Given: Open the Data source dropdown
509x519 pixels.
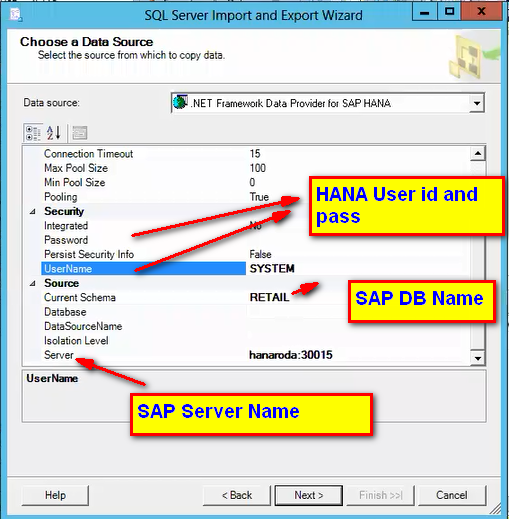Looking at the screenshot, I should [x=477, y=103].
